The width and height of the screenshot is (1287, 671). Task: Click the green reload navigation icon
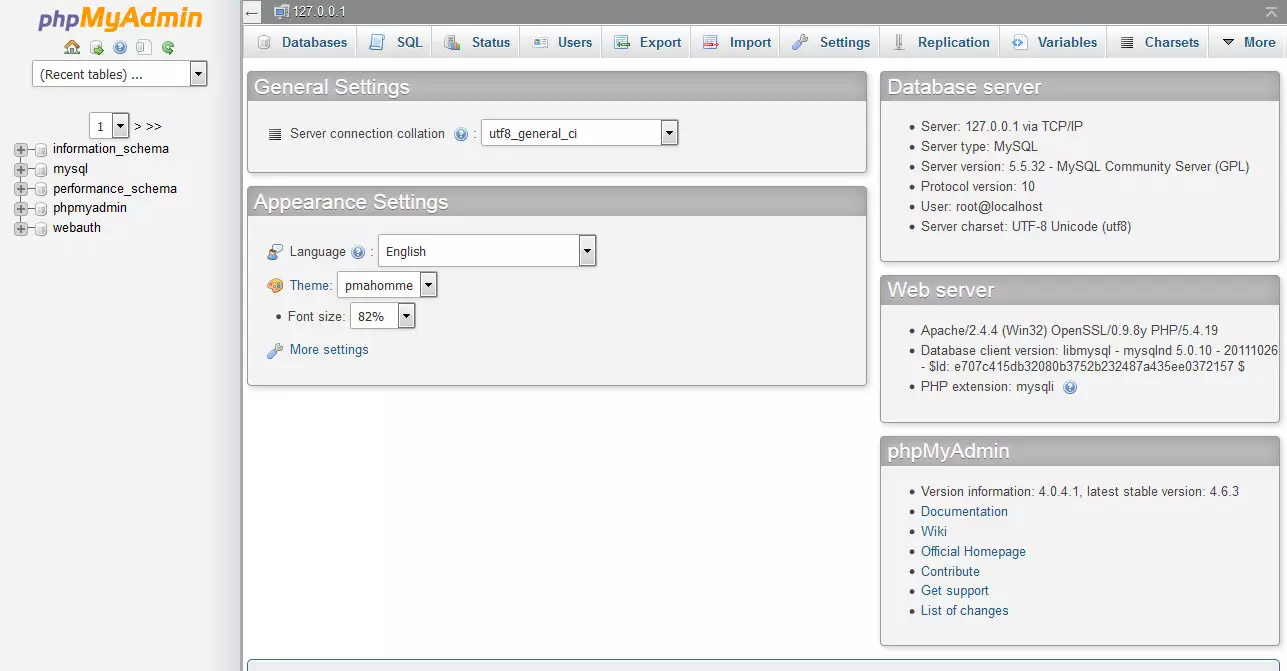coord(168,47)
